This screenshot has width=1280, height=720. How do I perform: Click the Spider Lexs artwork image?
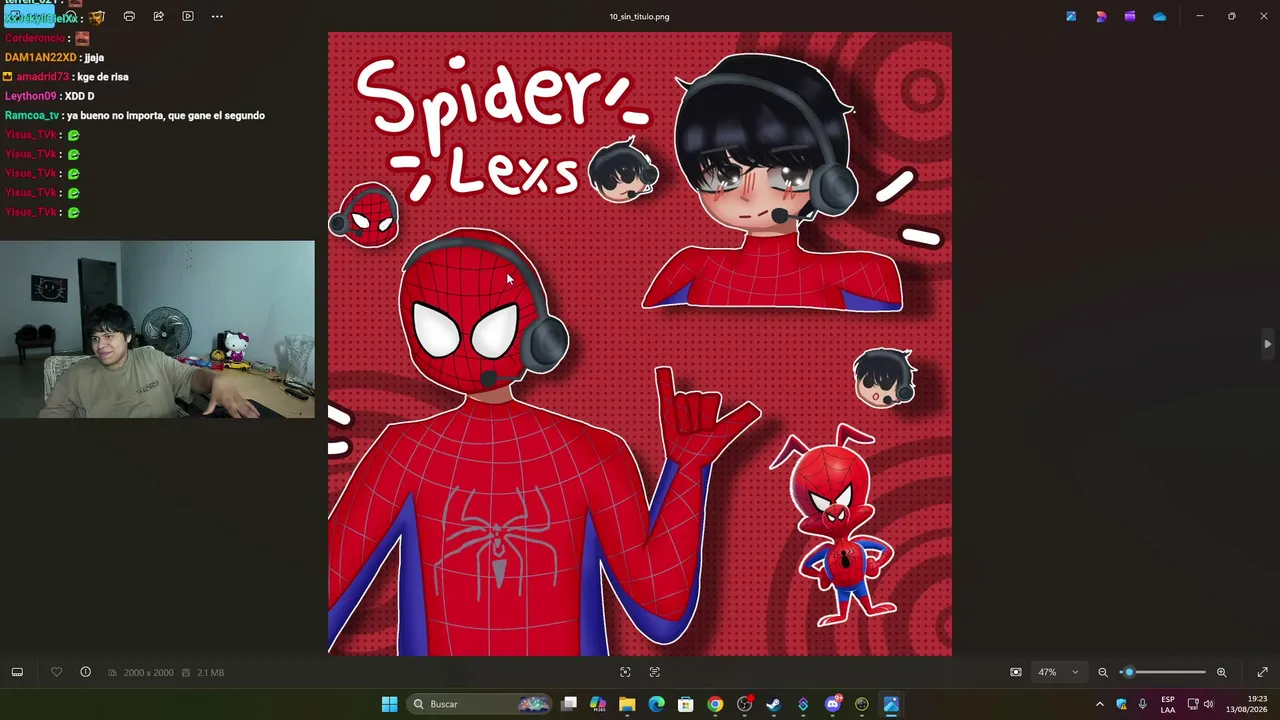click(x=640, y=344)
